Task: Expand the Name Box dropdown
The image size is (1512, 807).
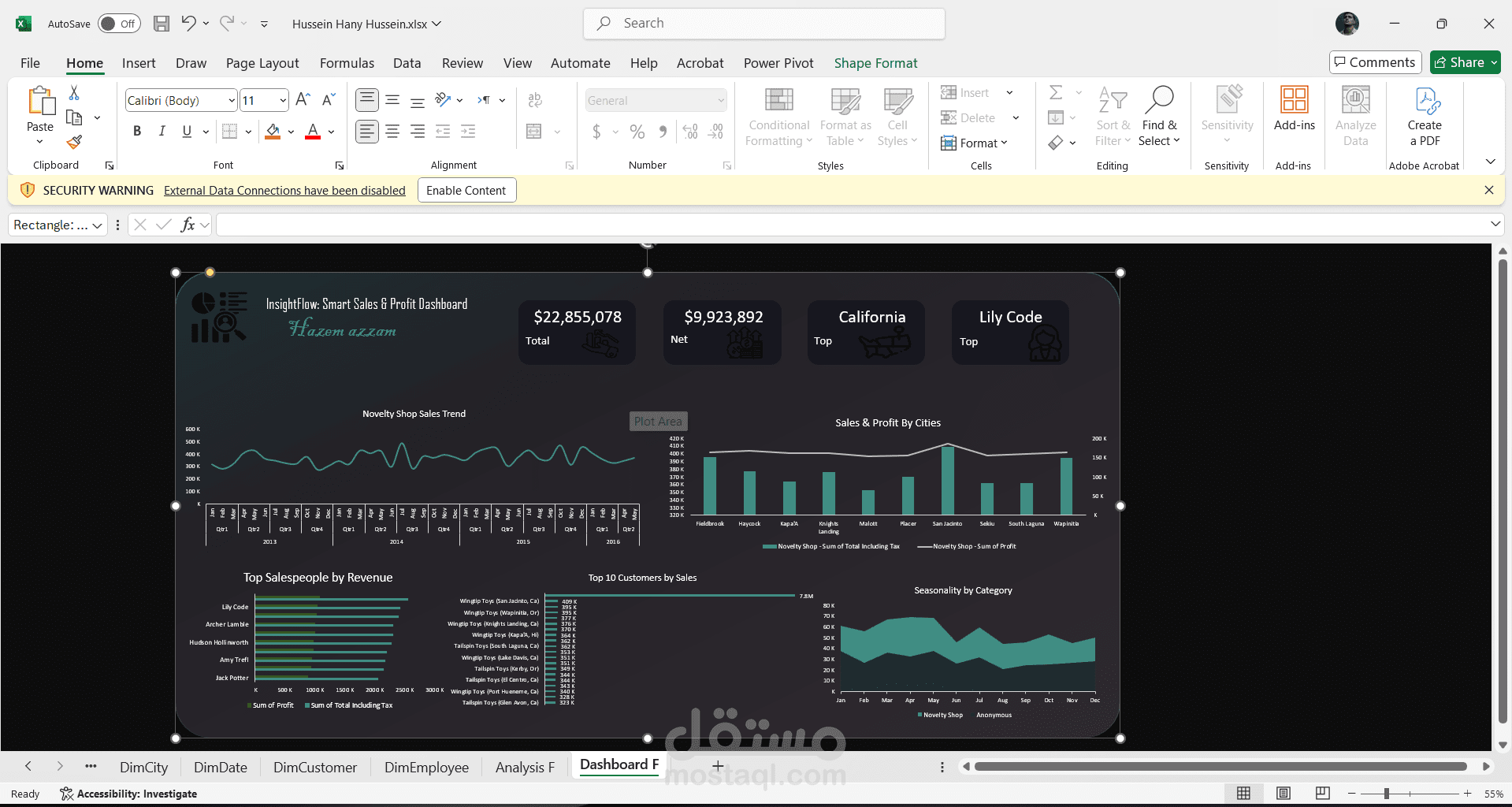Action: click(x=97, y=225)
